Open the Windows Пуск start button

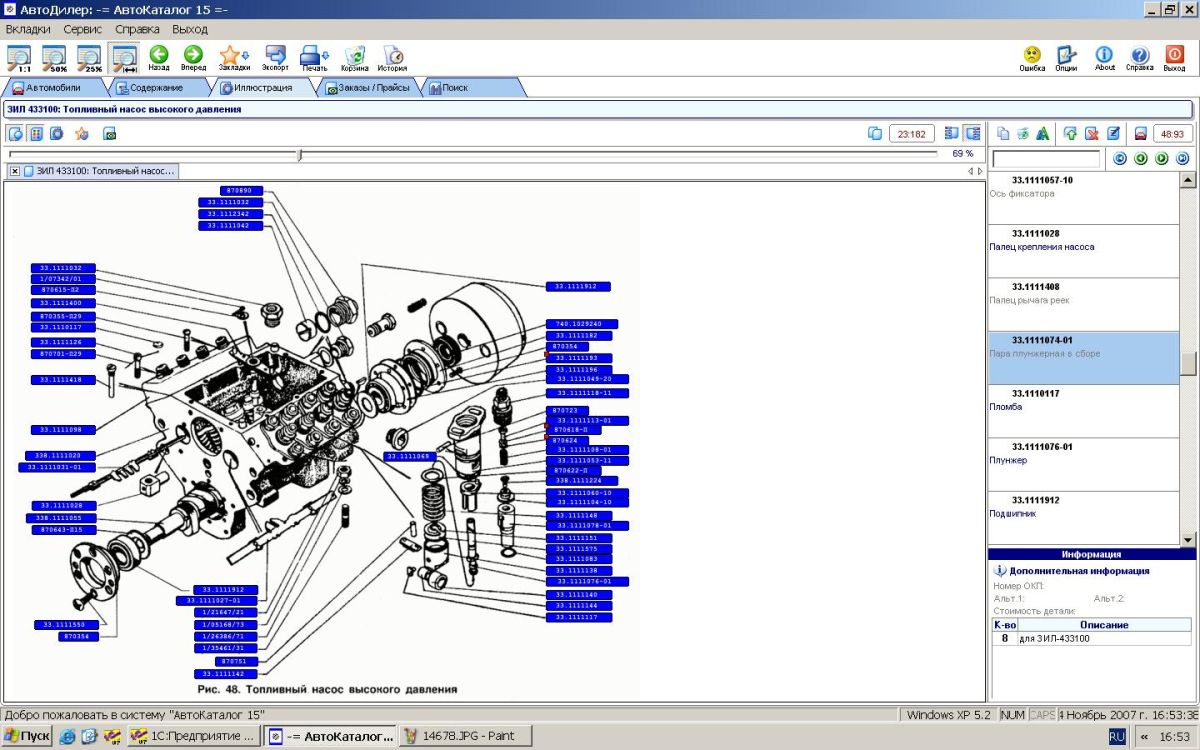click(27, 736)
